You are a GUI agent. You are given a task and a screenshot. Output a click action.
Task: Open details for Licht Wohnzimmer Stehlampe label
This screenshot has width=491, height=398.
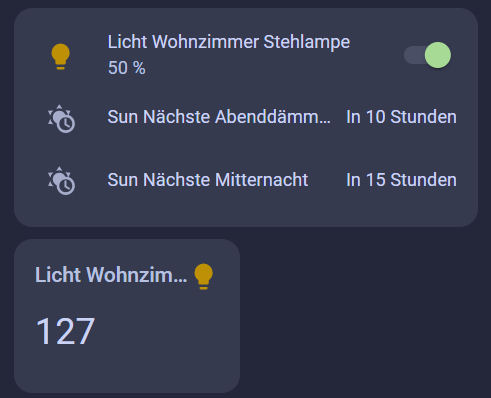tap(229, 42)
